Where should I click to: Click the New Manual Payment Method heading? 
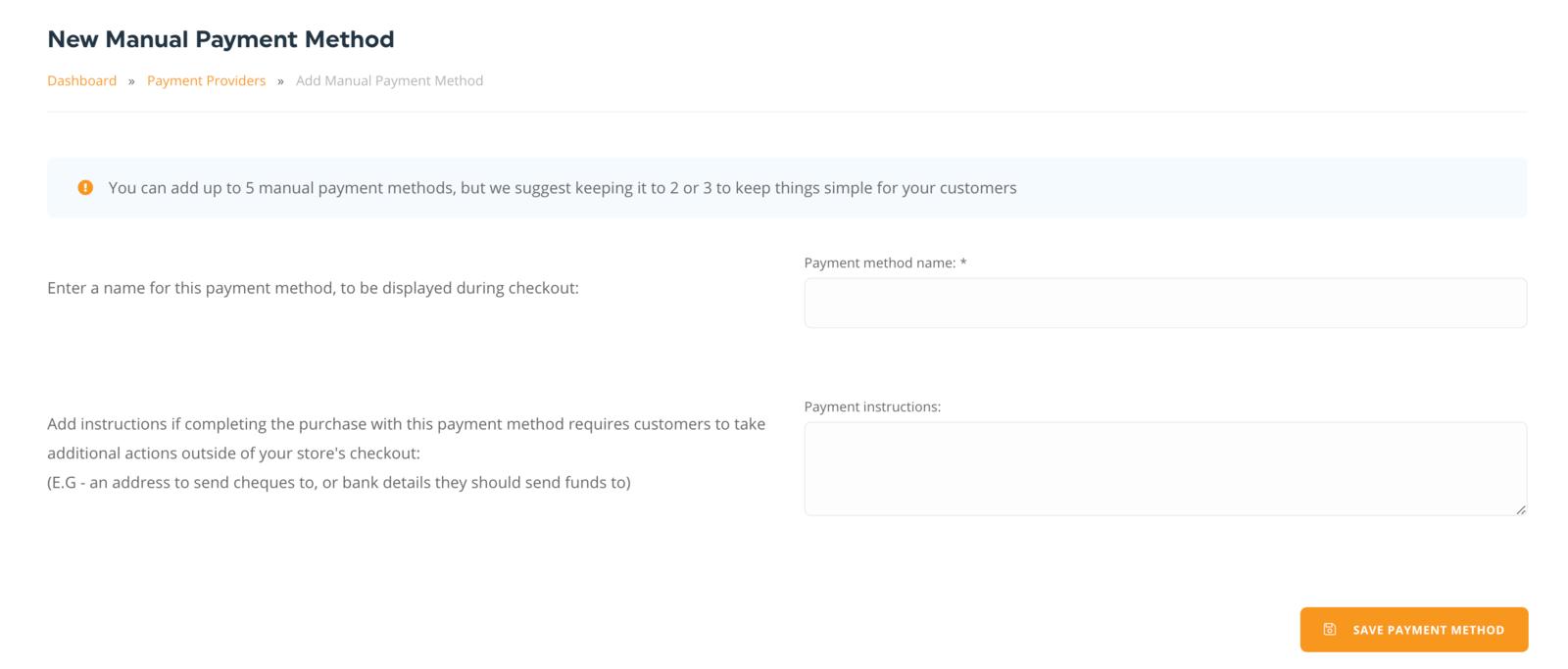(x=220, y=39)
